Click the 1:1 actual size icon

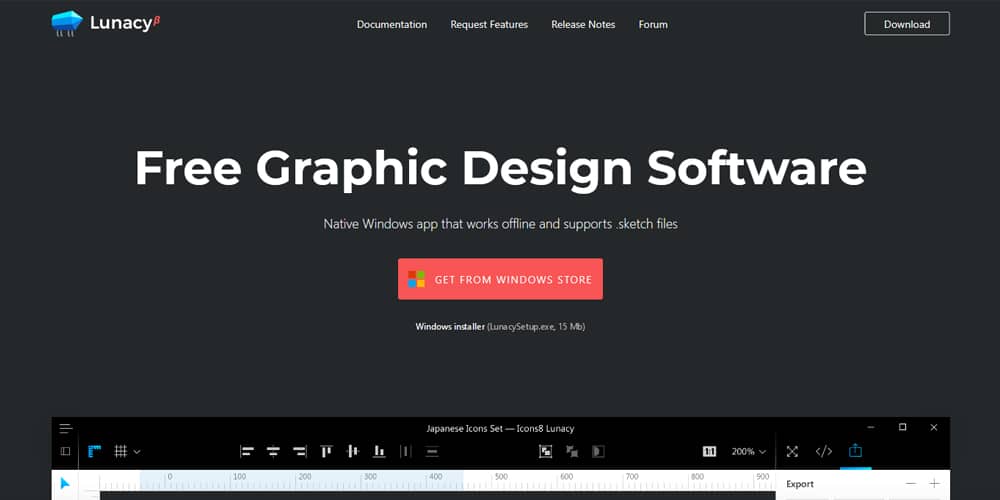pyautogui.click(x=710, y=452)
